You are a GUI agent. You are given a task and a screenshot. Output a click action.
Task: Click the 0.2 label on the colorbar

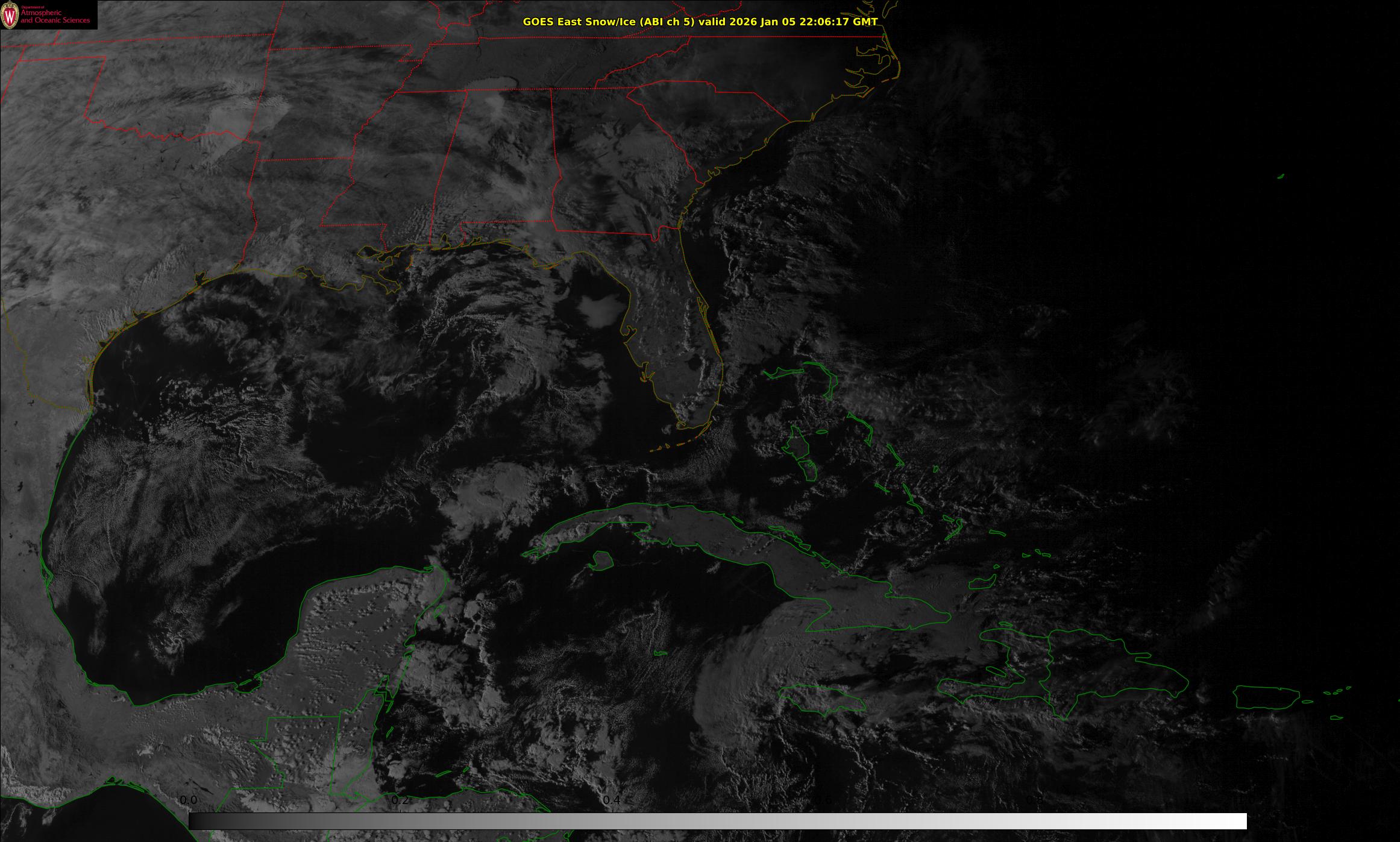pyautogui.click(x=400, y=800)
